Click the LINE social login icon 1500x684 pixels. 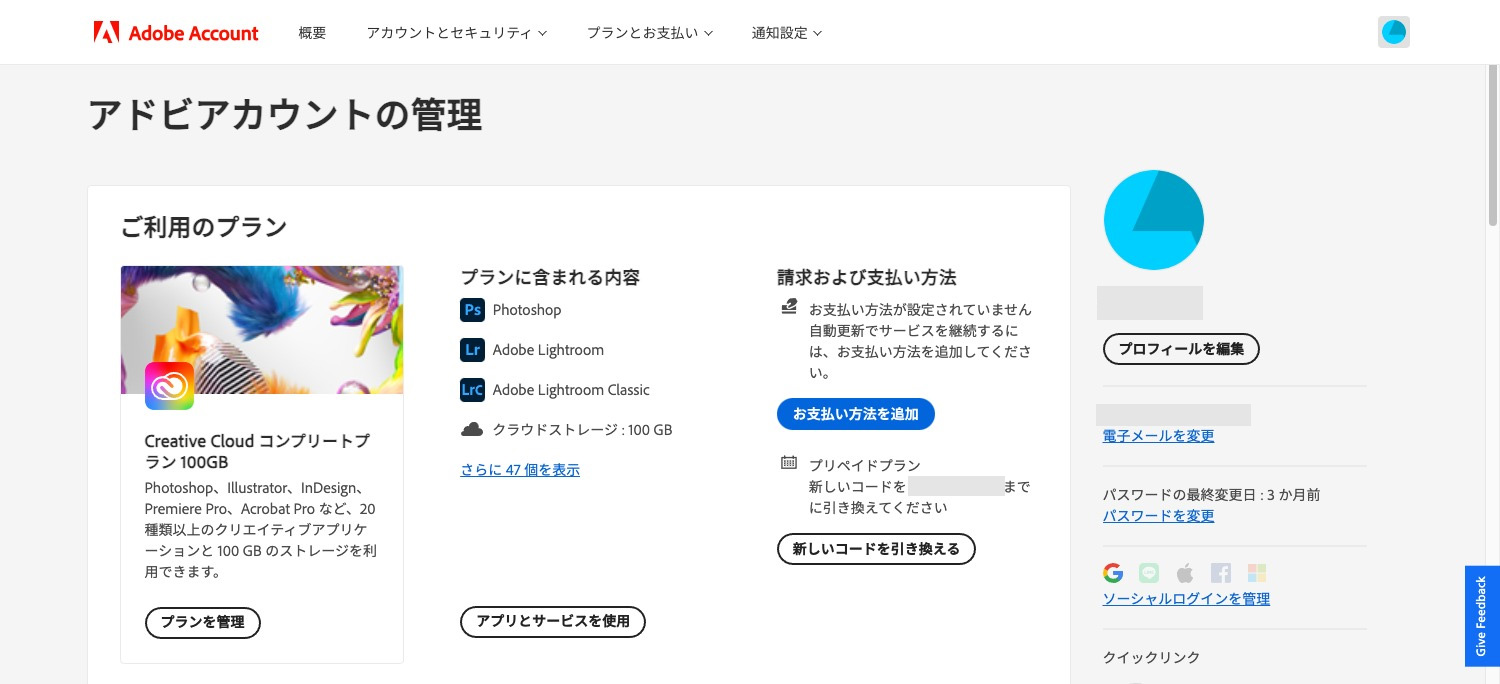pyautogui.click(x=1149, y=573)
